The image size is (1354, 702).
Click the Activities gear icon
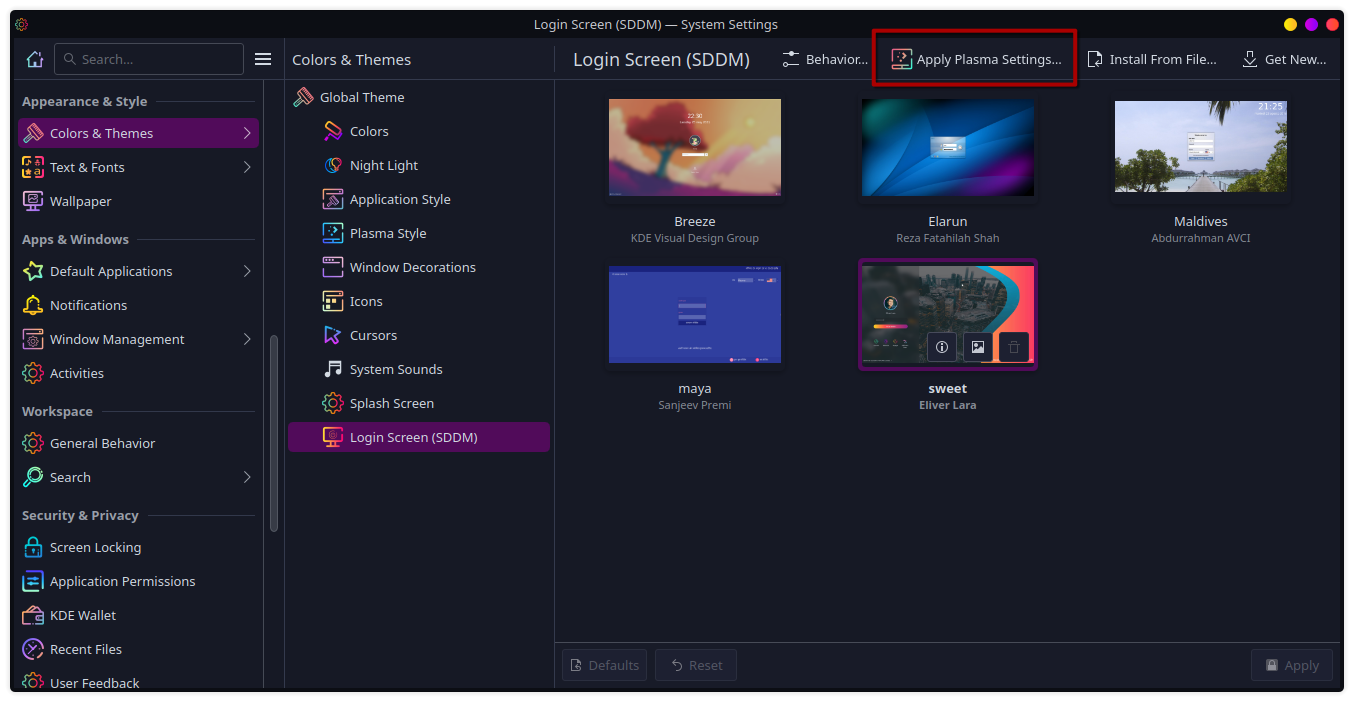[x=33, y=373]
